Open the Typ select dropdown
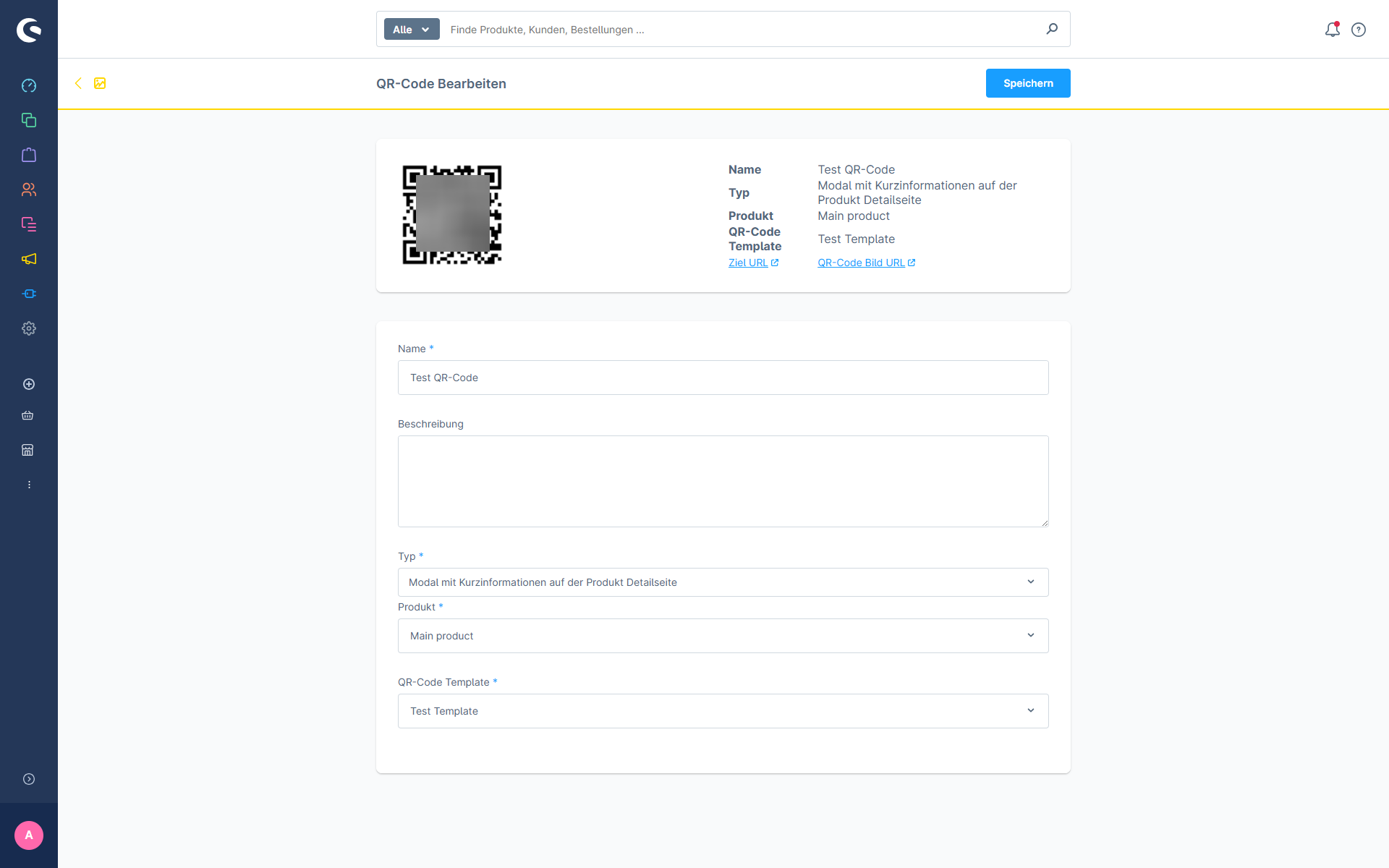 [x=723, y=582]
